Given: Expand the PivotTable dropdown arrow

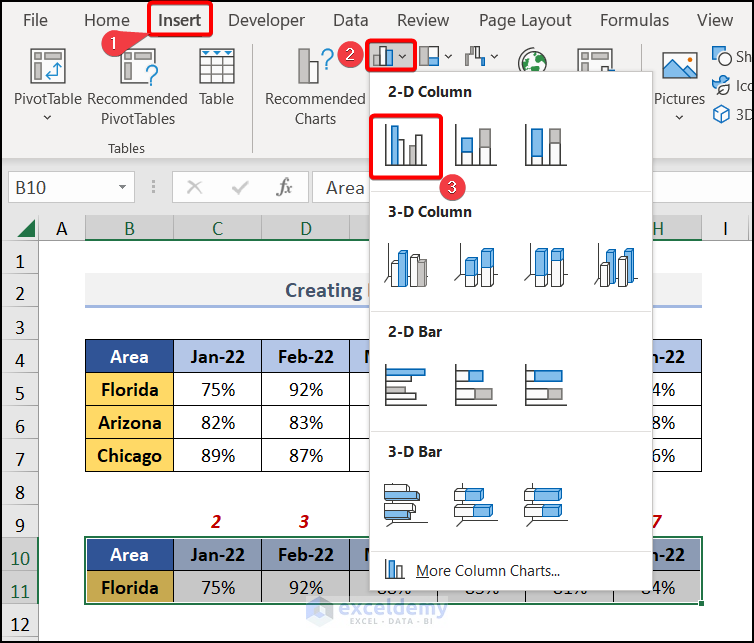Looking at the screenshot, I should pos(47,117).
